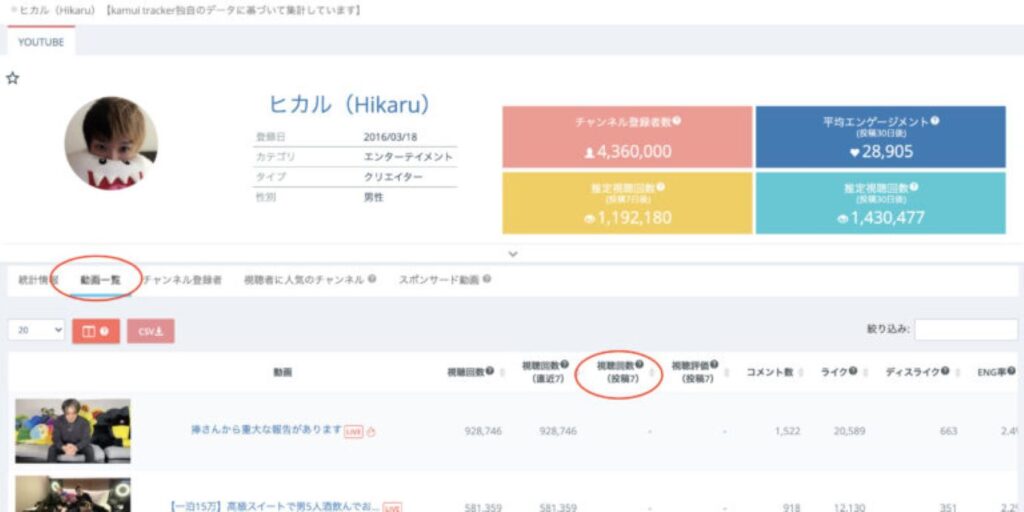Click gender value 男性
The width and height of the screenshot is (1024, 512).
tap(374, 197)
